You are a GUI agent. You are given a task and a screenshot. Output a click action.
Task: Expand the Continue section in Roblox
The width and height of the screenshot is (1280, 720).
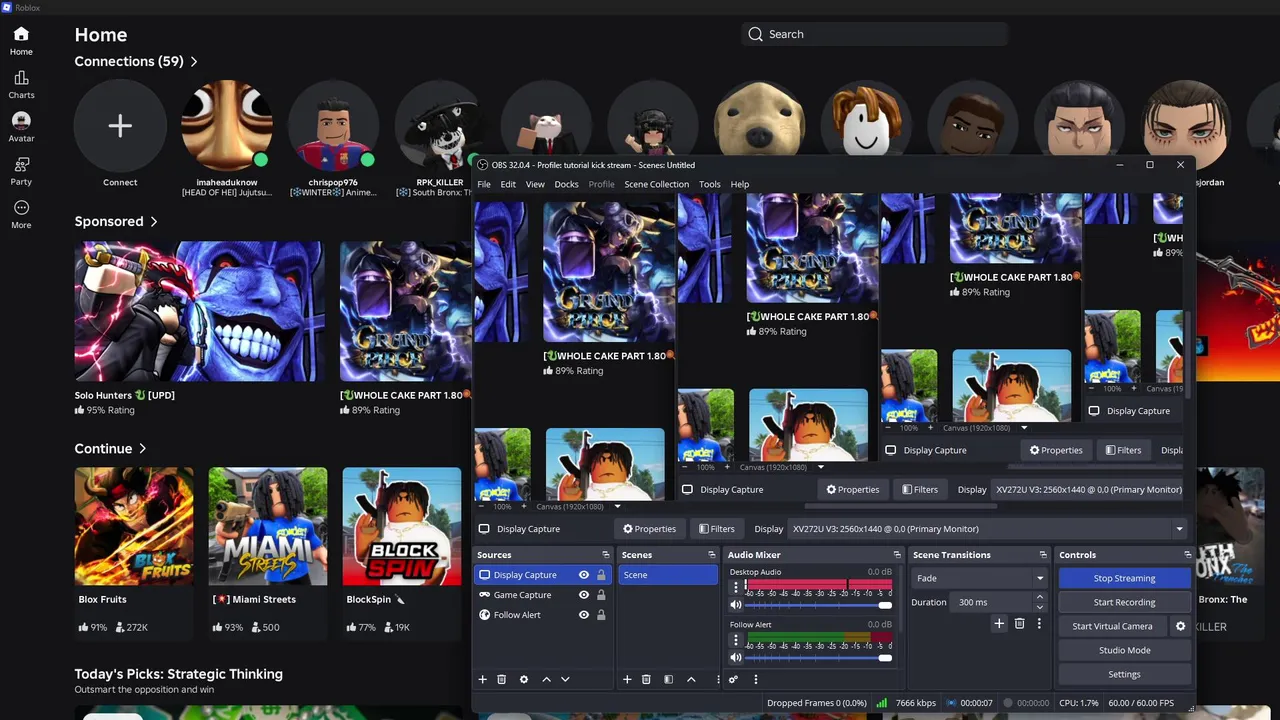tap(110, 449)
